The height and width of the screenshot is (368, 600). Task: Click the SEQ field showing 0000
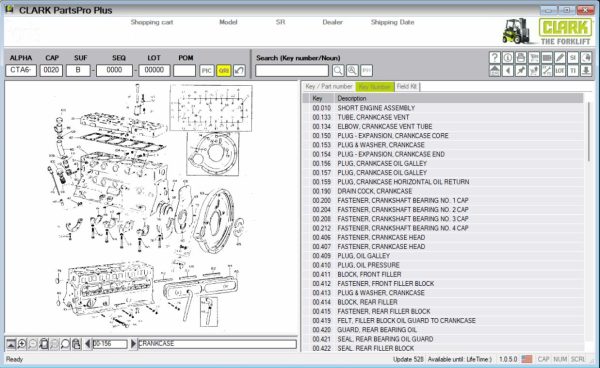[x=114, y=70]
